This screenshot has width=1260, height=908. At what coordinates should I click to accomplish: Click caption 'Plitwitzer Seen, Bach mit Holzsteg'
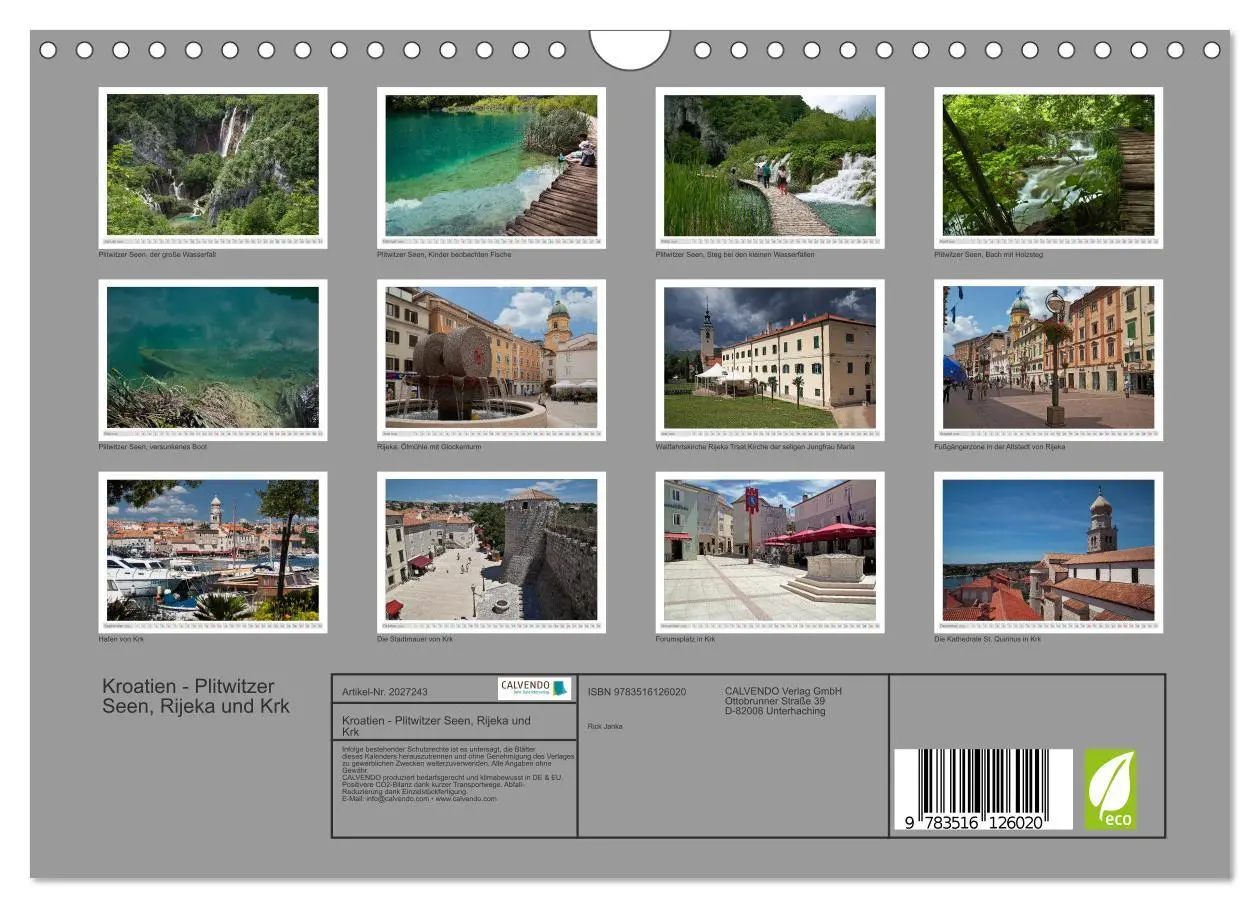989,255
